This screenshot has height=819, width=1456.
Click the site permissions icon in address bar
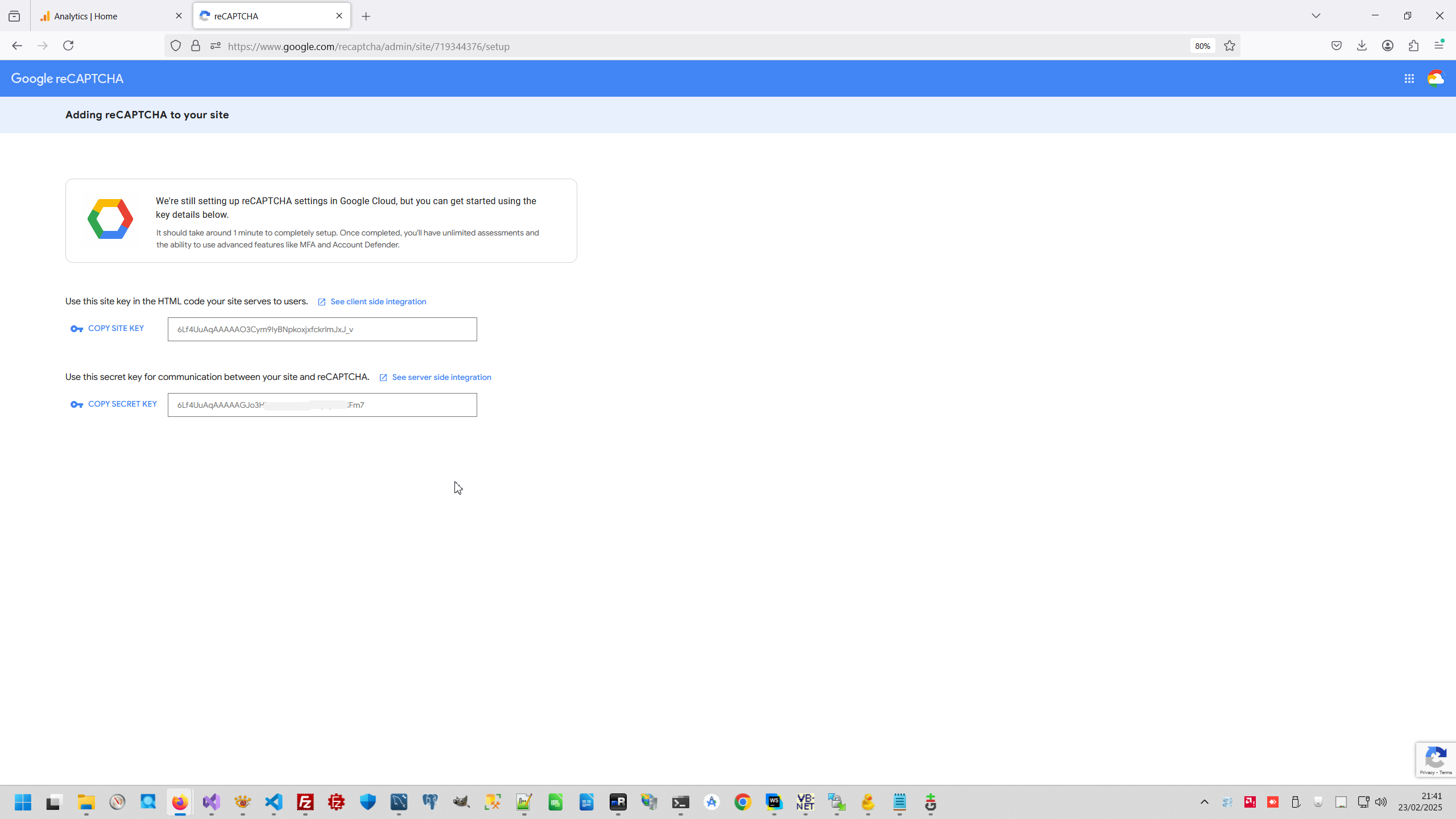215,46
